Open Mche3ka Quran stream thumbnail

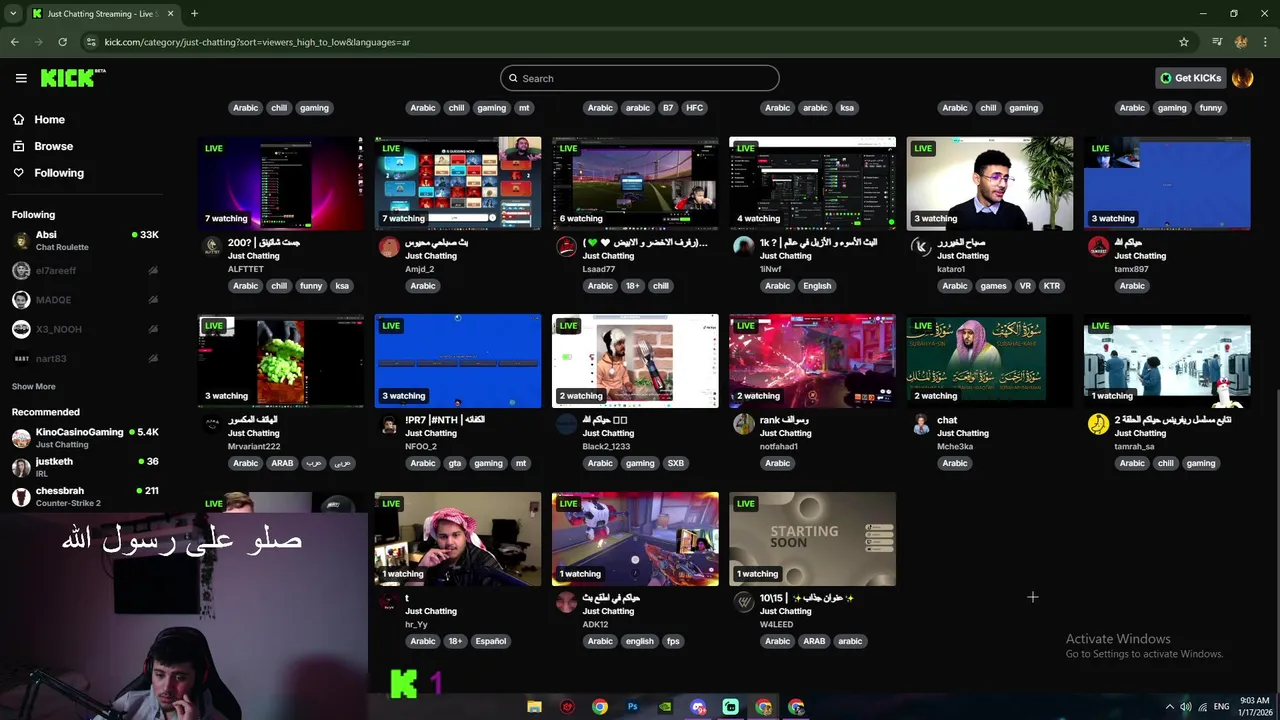(x=990, y=361)
